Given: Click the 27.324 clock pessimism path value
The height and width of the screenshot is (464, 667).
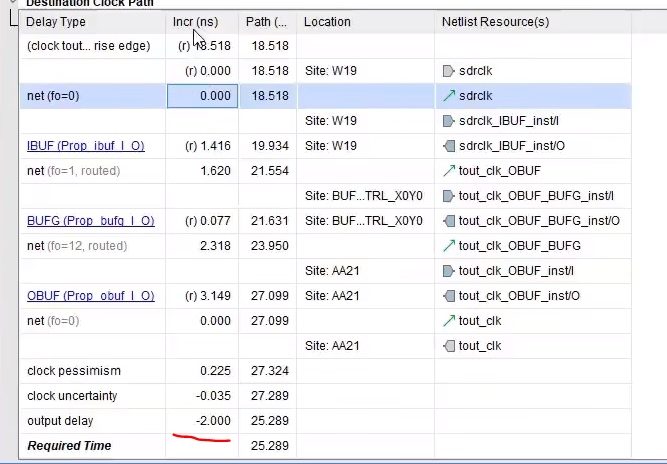Looking at the screenshot, I should [270, 370].
